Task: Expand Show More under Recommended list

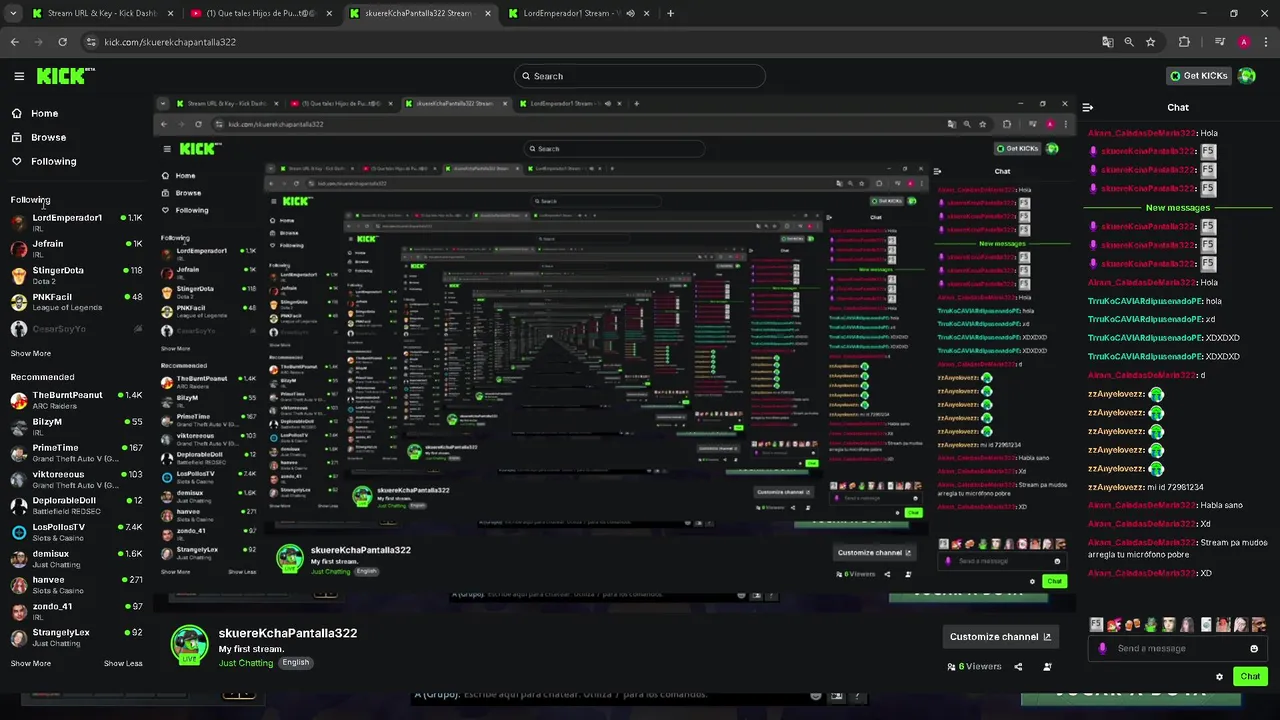Action: coord(31,663)
